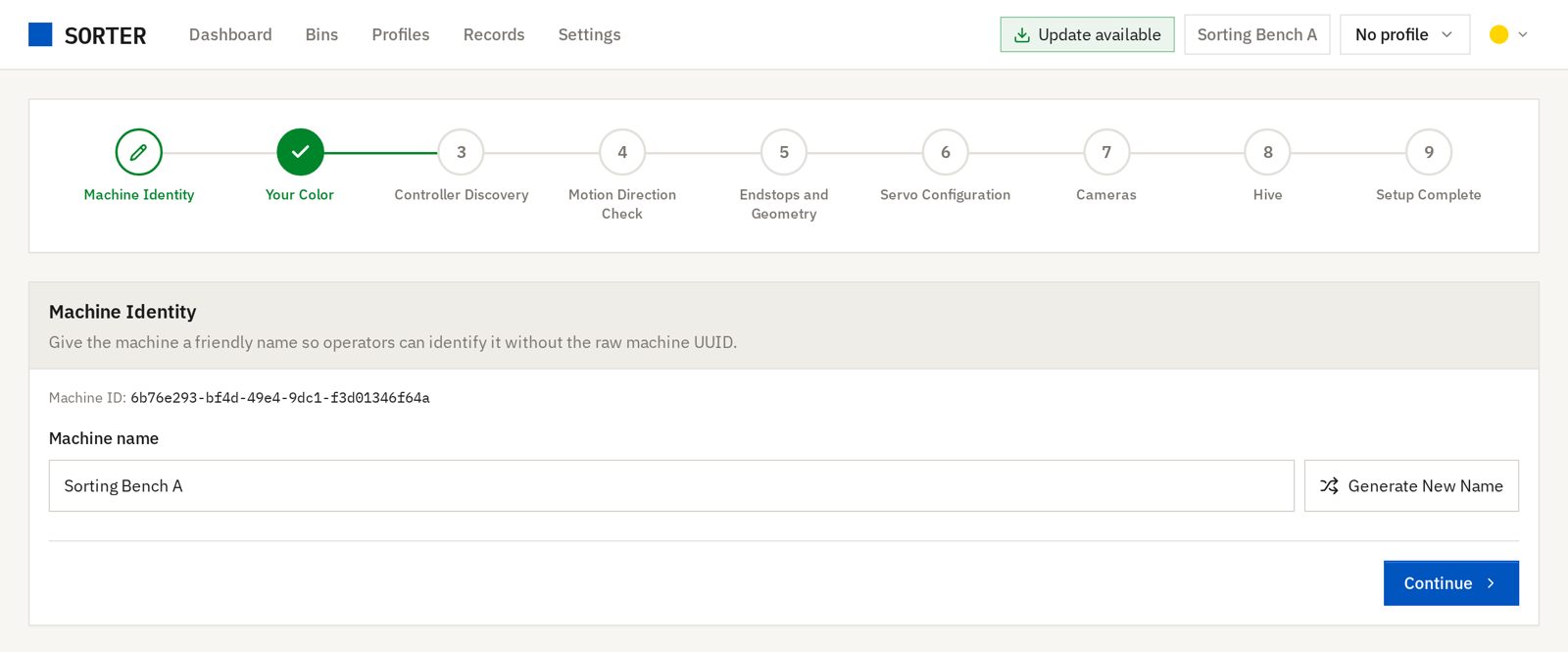Viewport: 1568px width, 652px height.
Task: Click the yellow color dot in header
Action: point(1498,34)
